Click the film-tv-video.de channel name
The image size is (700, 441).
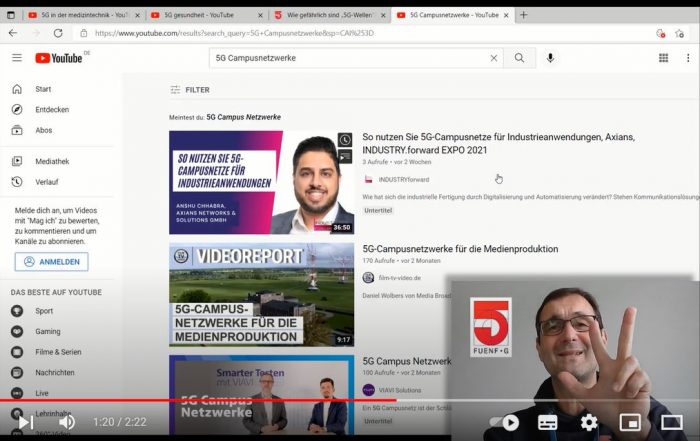click(400, 278)
